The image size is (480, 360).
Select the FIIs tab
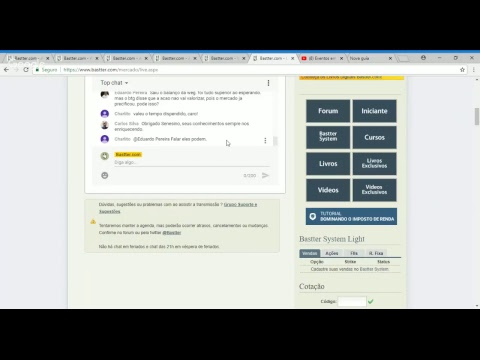pyautogui.click(x=354, y=253)
